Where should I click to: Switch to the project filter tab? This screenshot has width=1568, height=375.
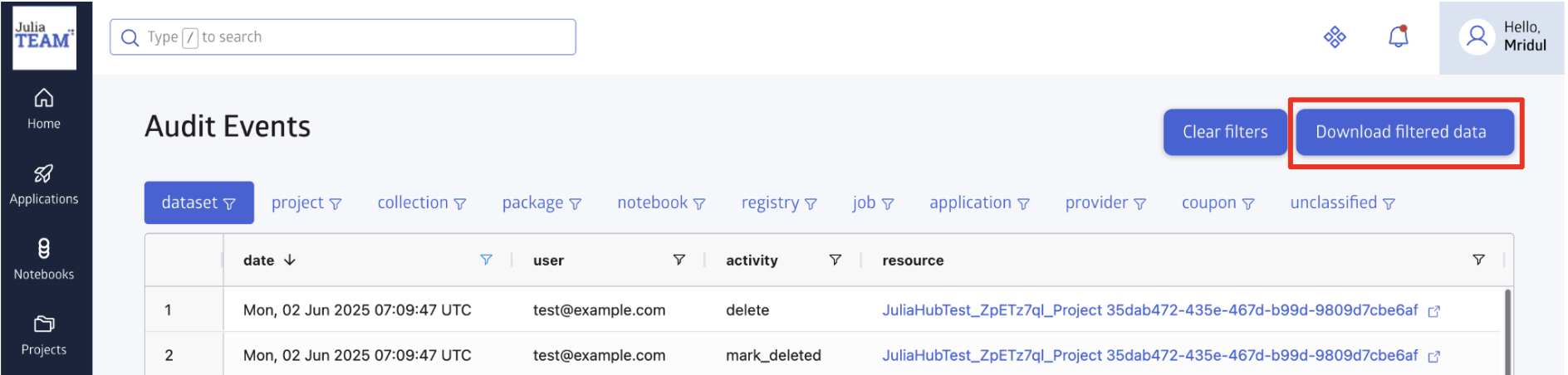point(306,202)
